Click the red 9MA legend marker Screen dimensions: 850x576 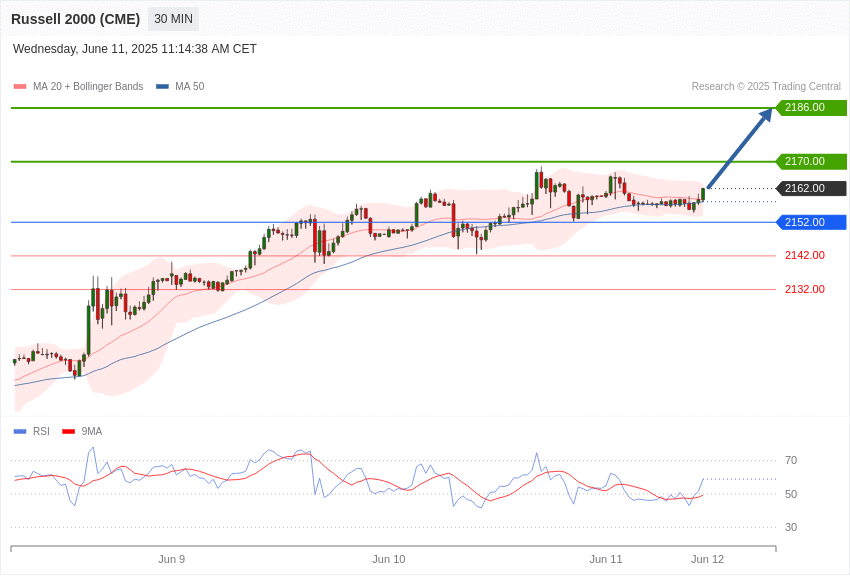coord(68,431)
